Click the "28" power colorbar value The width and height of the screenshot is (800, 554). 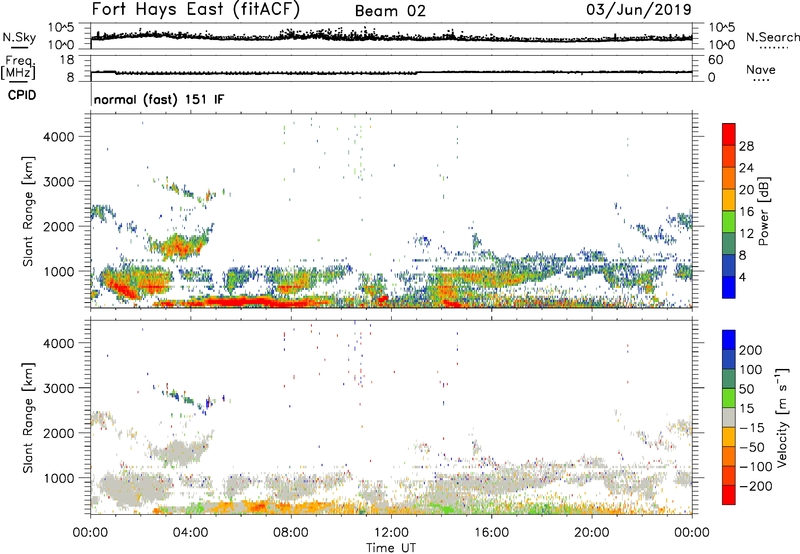(x=746, y=146)
